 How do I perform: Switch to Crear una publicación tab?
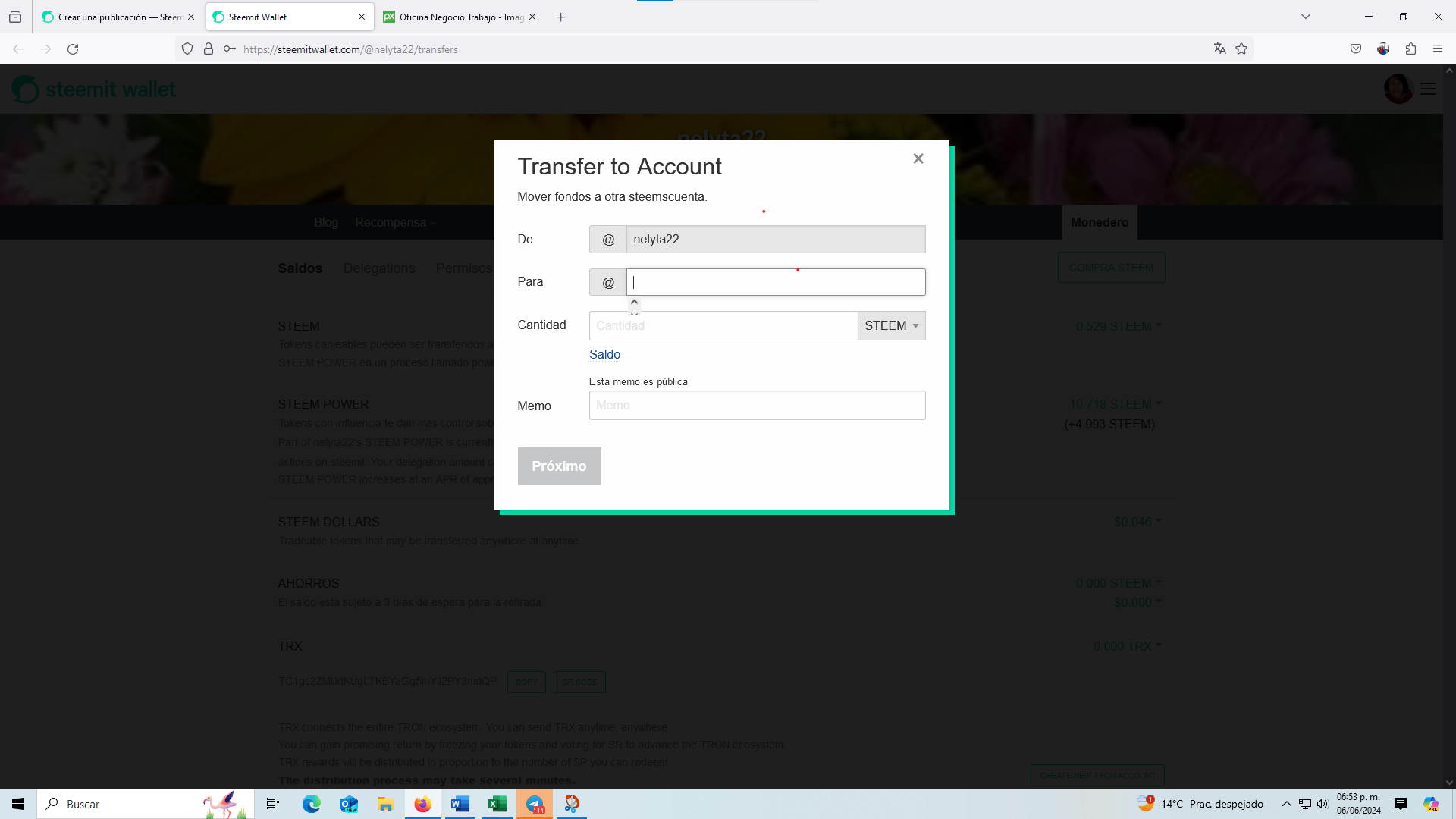click(112, 17)
